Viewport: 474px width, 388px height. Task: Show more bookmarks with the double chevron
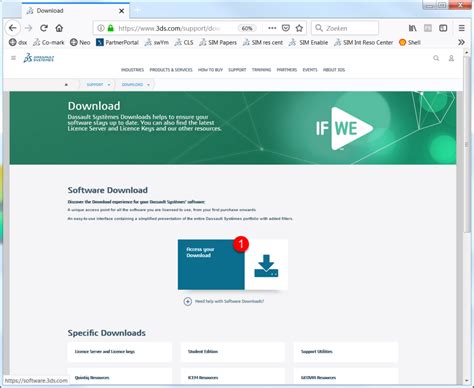pos(461,42)
